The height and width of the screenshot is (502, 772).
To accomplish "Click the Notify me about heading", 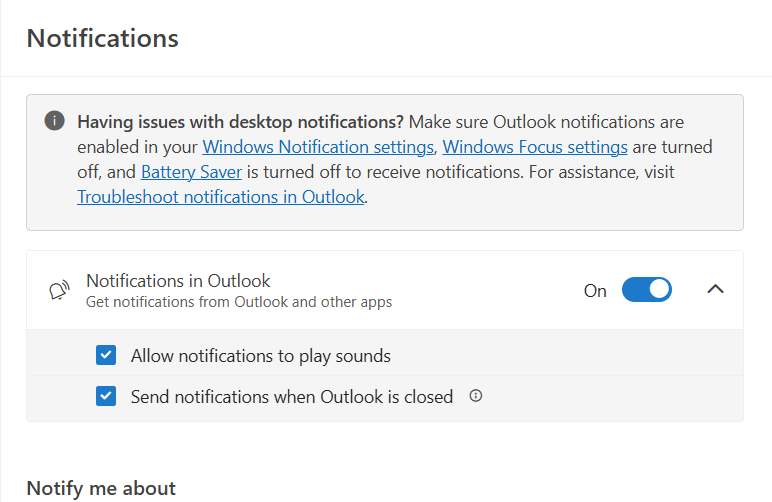I will (x=101, y=488).
